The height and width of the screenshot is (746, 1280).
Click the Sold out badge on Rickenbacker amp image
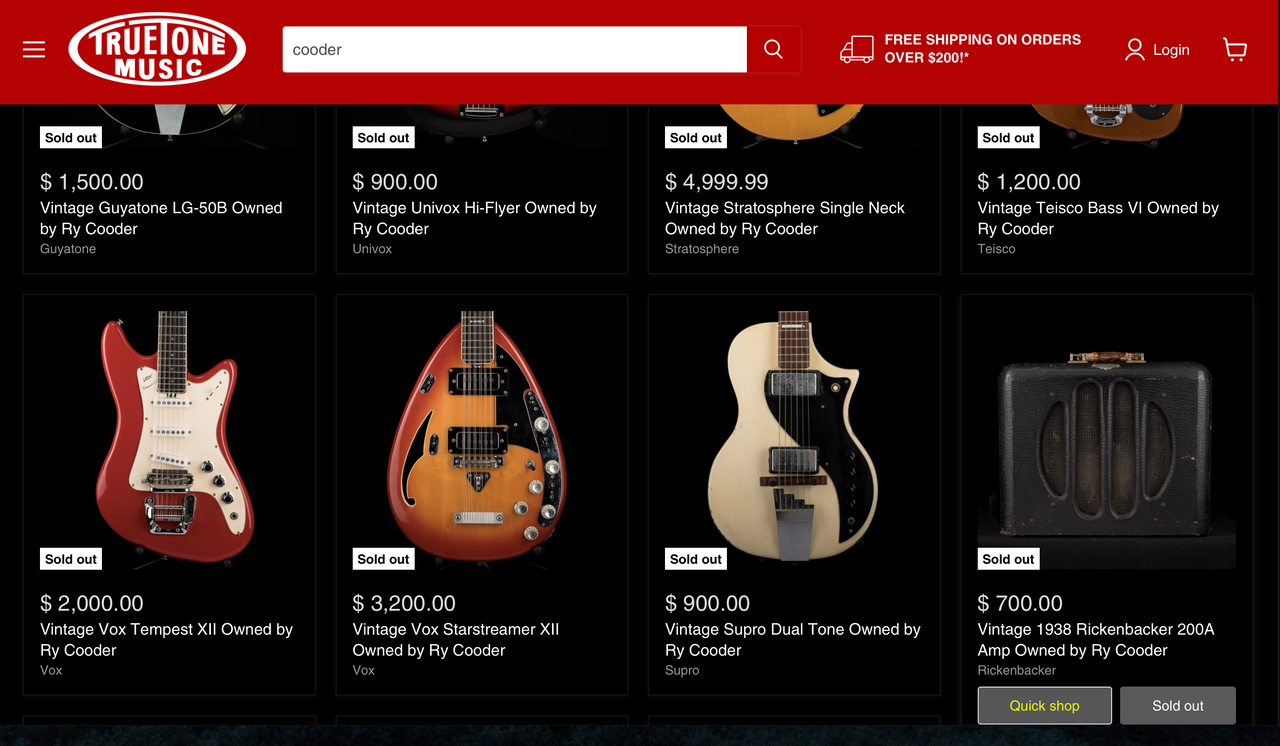pos(1008,560)
